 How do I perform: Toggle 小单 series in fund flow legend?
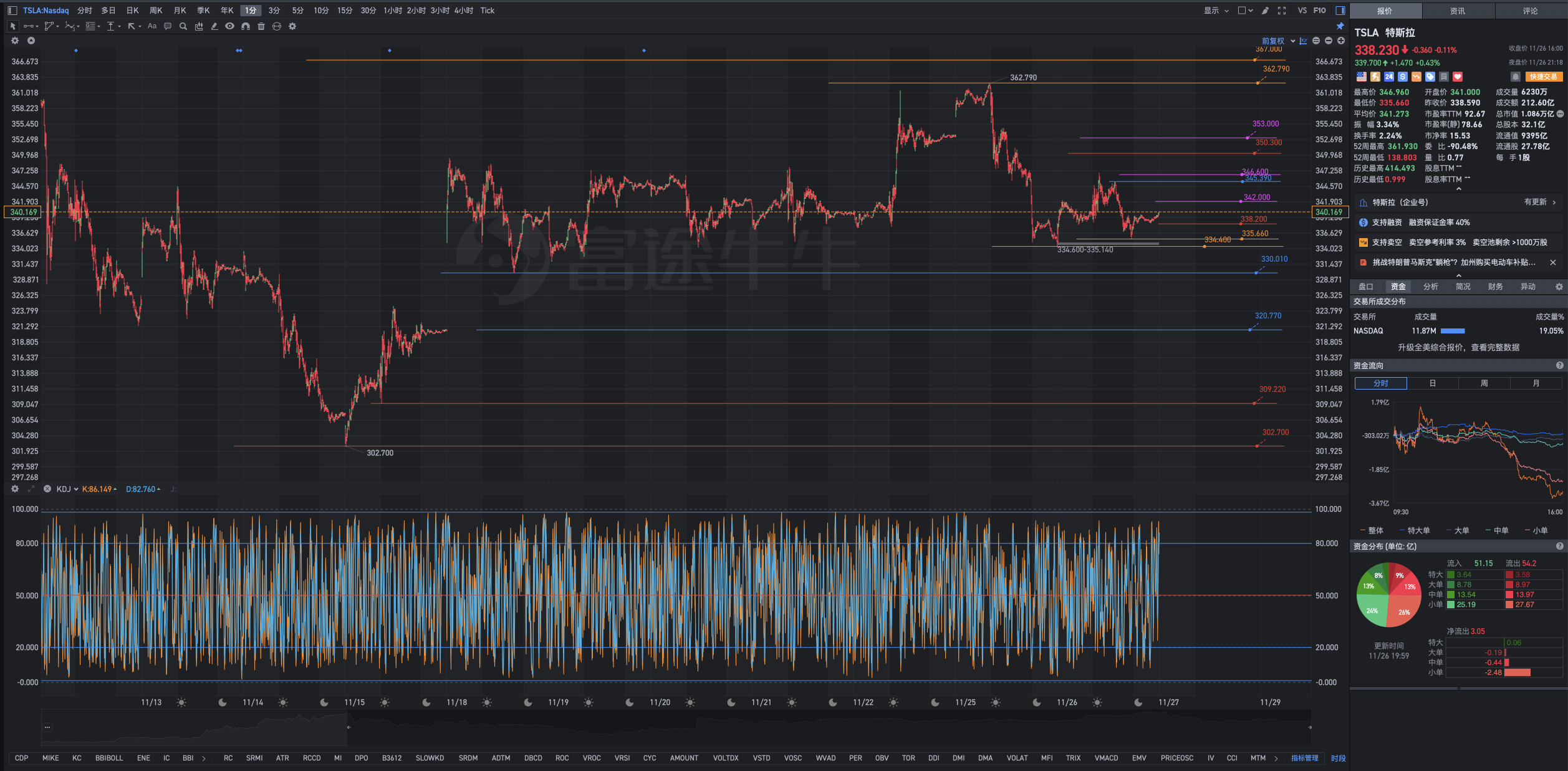point(1536,530)
